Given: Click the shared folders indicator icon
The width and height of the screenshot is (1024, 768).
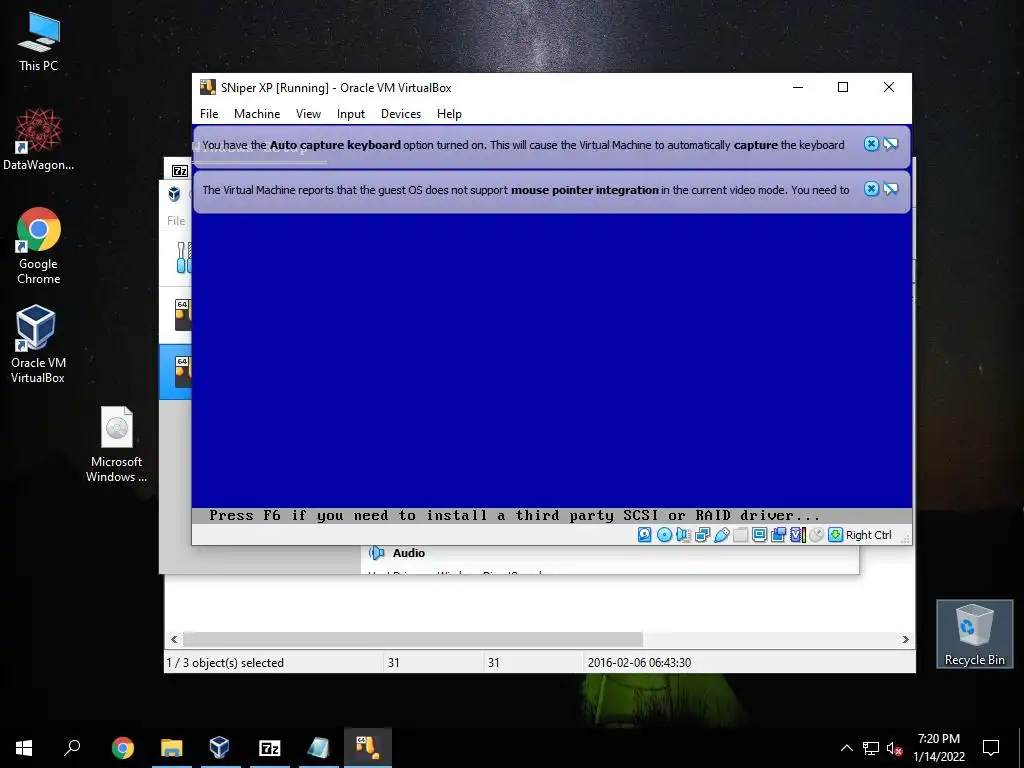Looking at the screenshot, I should point(741,535).
